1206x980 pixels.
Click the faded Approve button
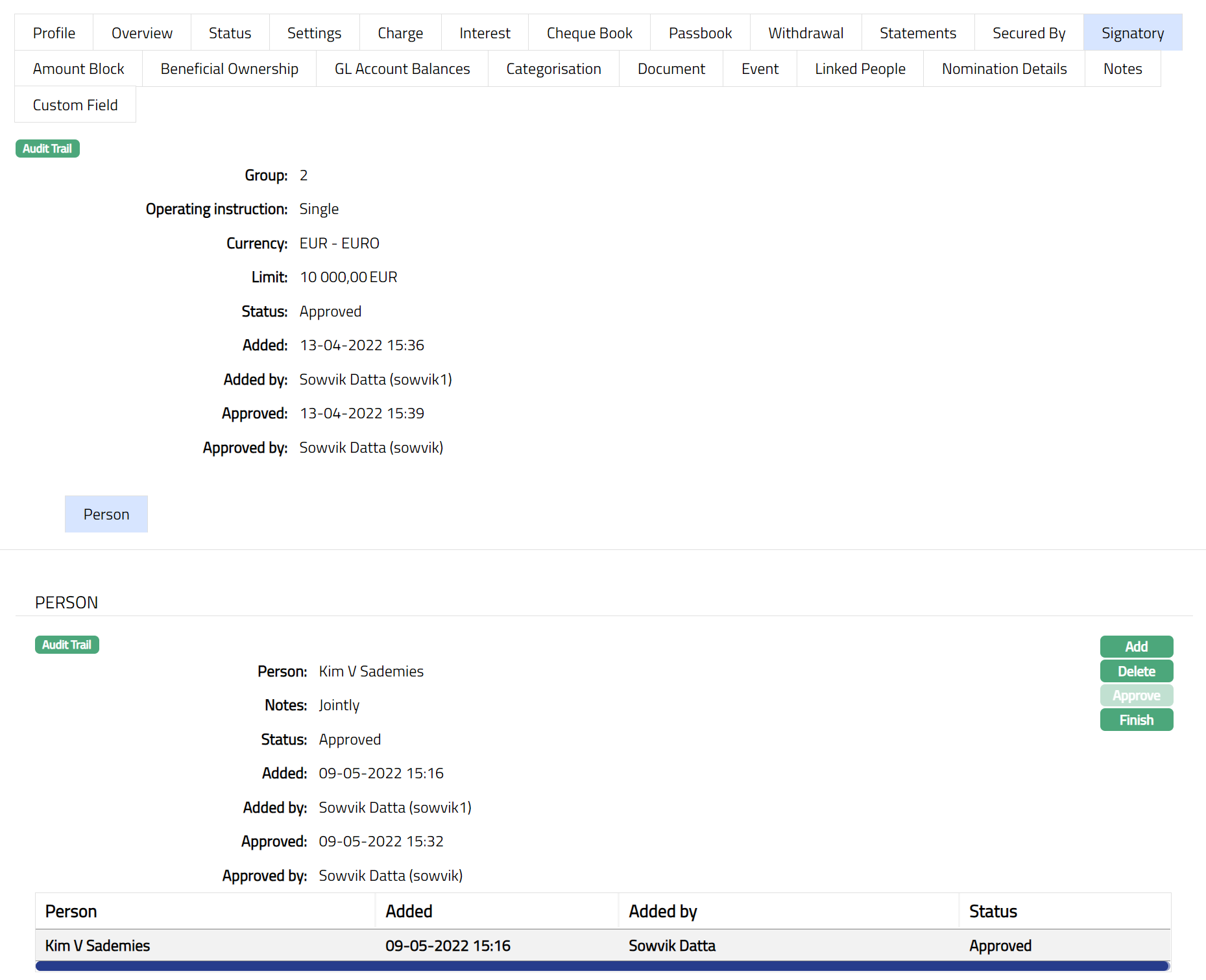coord(1136,695)
